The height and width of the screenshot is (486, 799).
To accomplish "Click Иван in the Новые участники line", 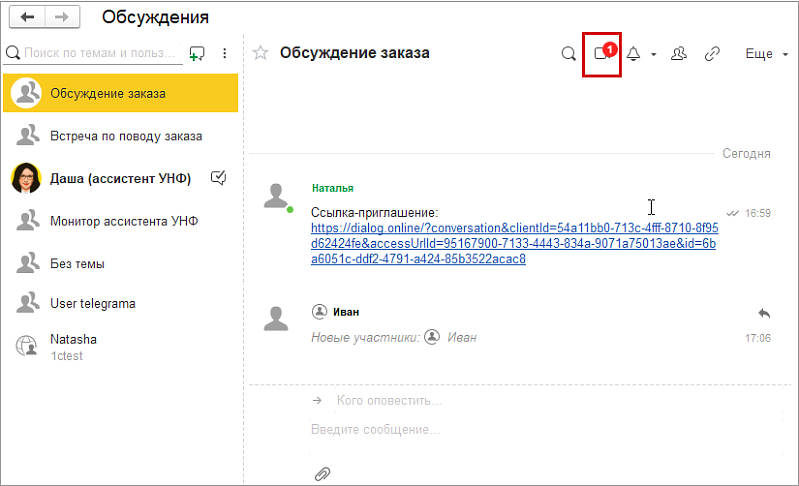I will click(x=462, y=337).
